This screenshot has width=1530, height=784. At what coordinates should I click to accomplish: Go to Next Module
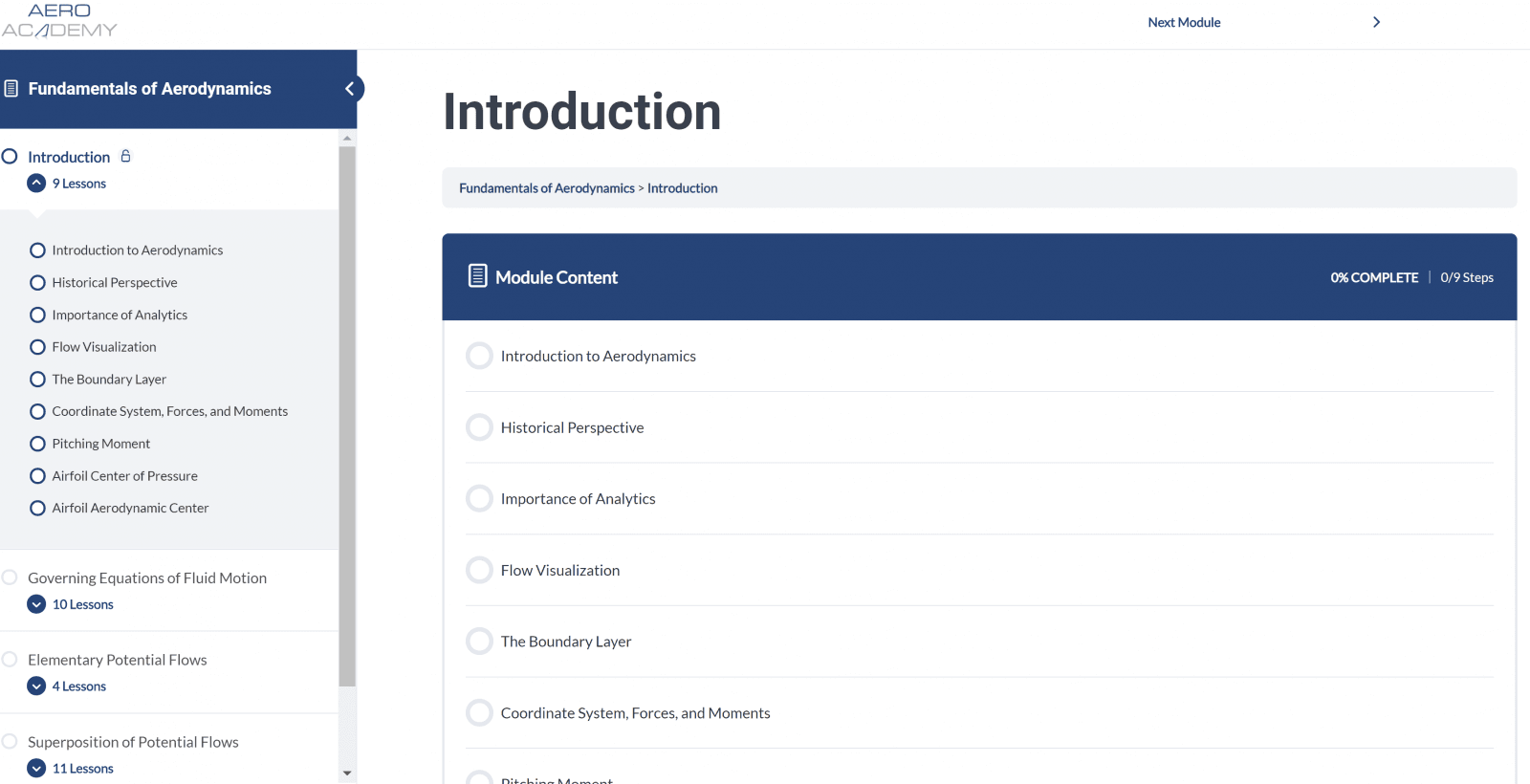tap(1184, 22)
